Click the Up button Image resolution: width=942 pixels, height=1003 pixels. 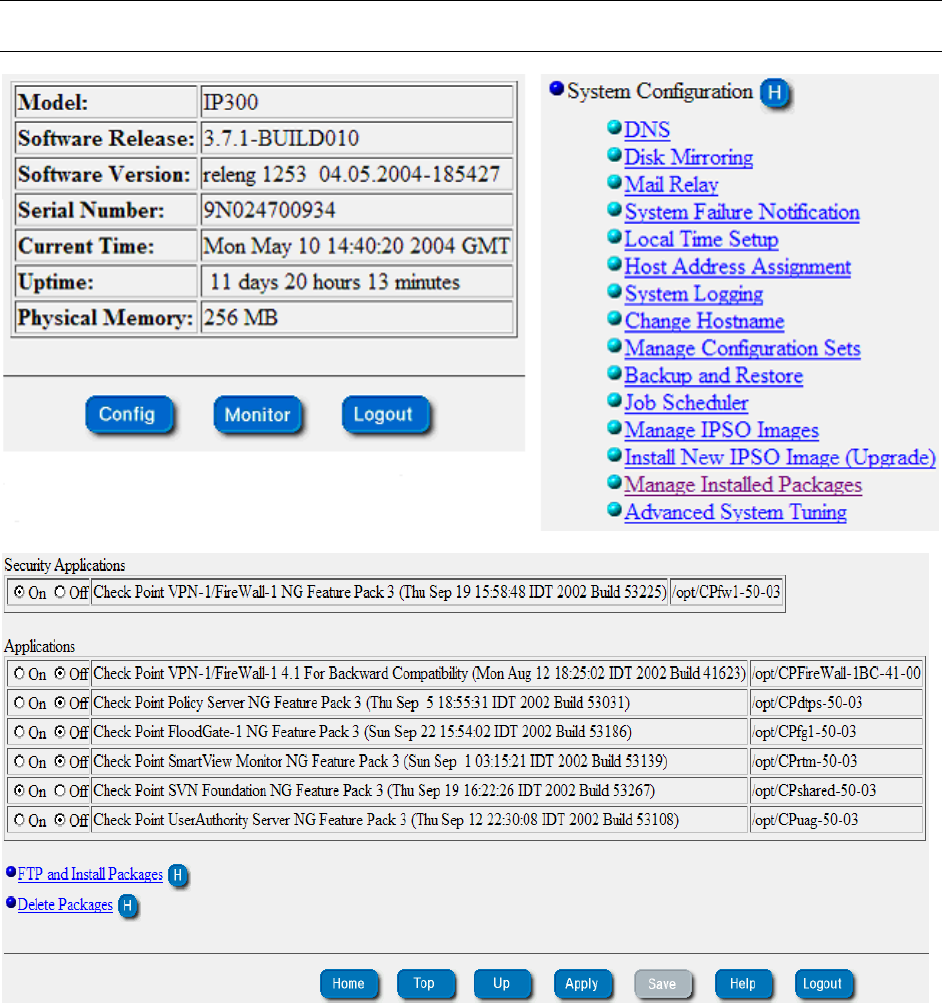click(502, 984)
